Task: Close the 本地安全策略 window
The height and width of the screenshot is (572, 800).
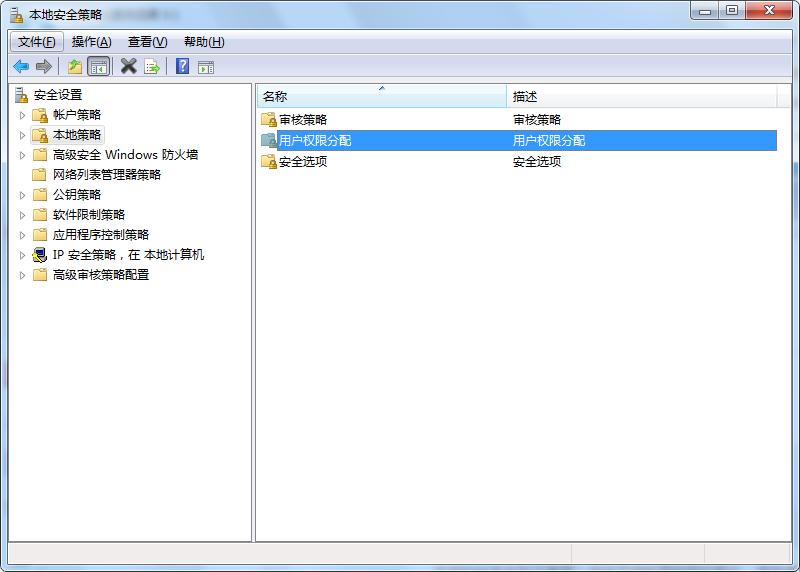Action: tap(769, 11)
